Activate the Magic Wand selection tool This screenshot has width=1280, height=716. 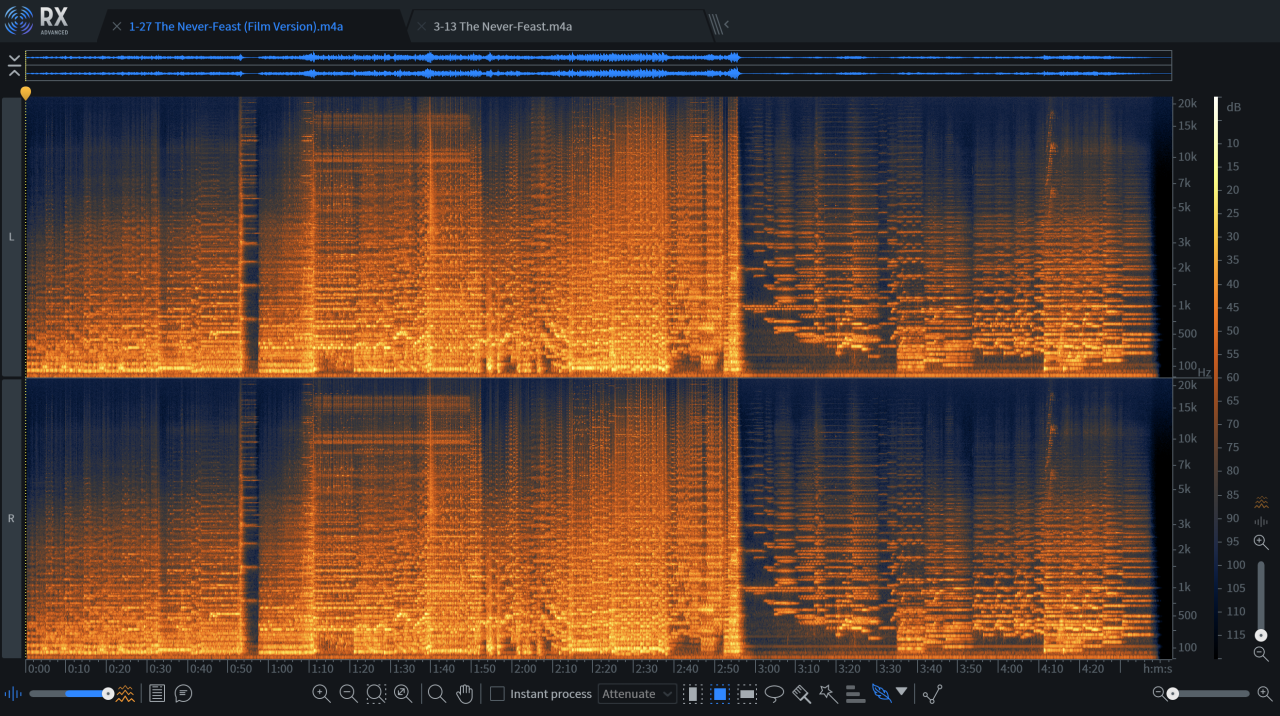827,693
